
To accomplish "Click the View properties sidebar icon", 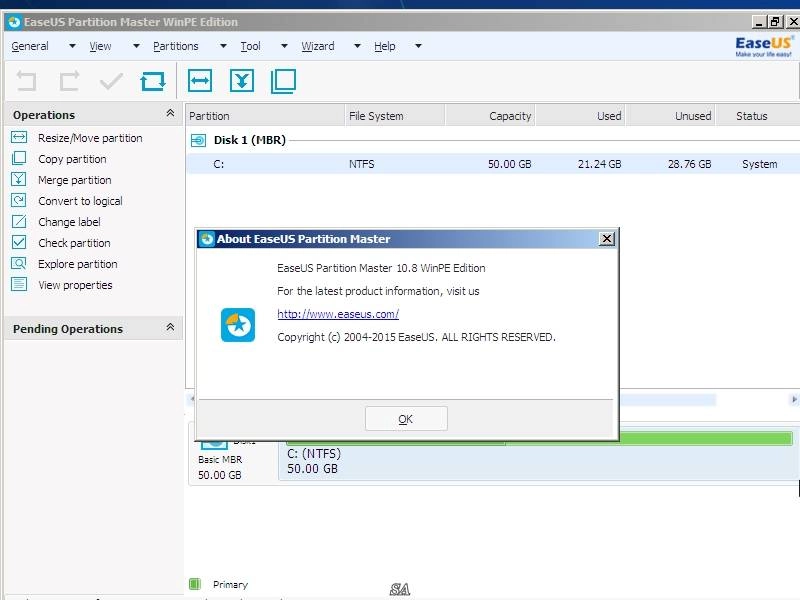I will tap(19, 284).
